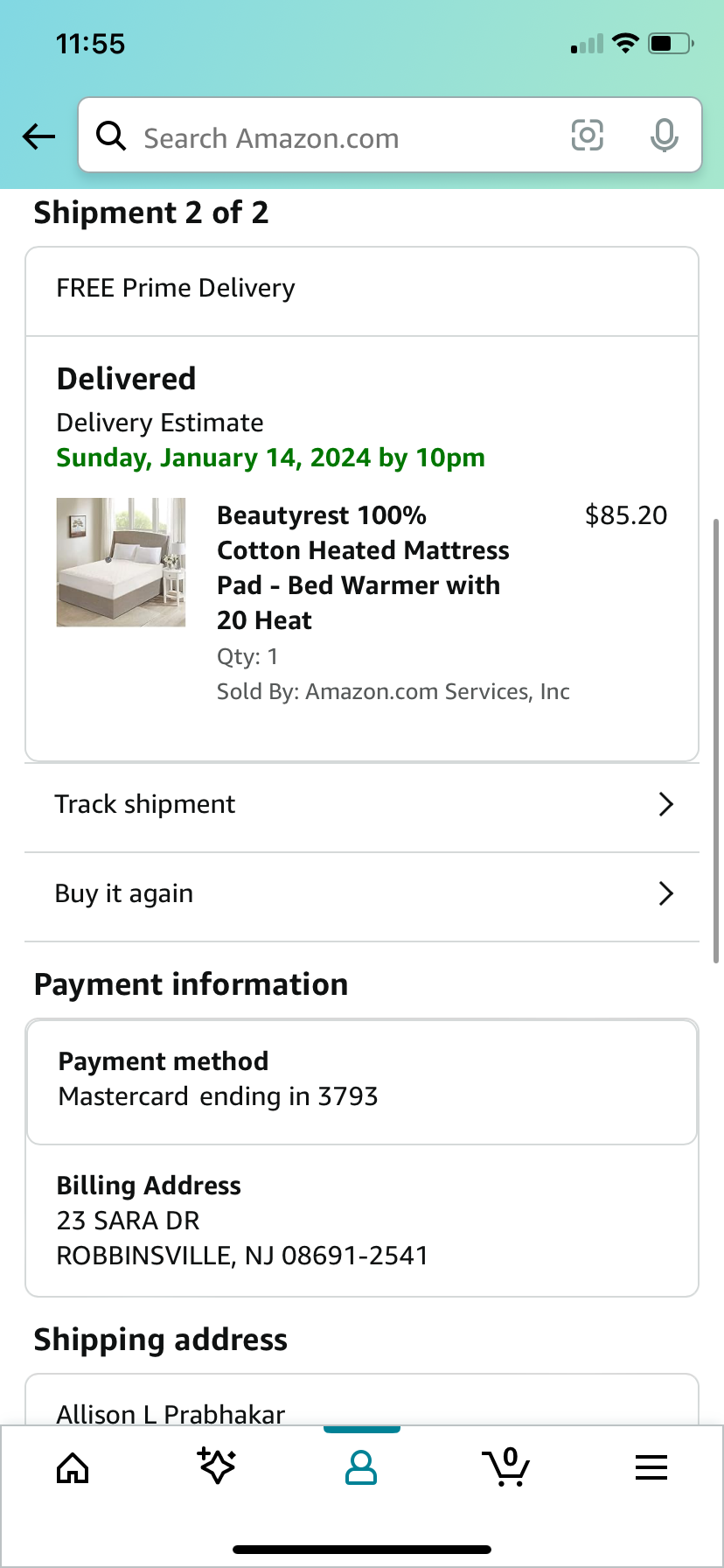
Task: Open the Beautyrest mattress pad thumbnail
Action: point(121,562)
